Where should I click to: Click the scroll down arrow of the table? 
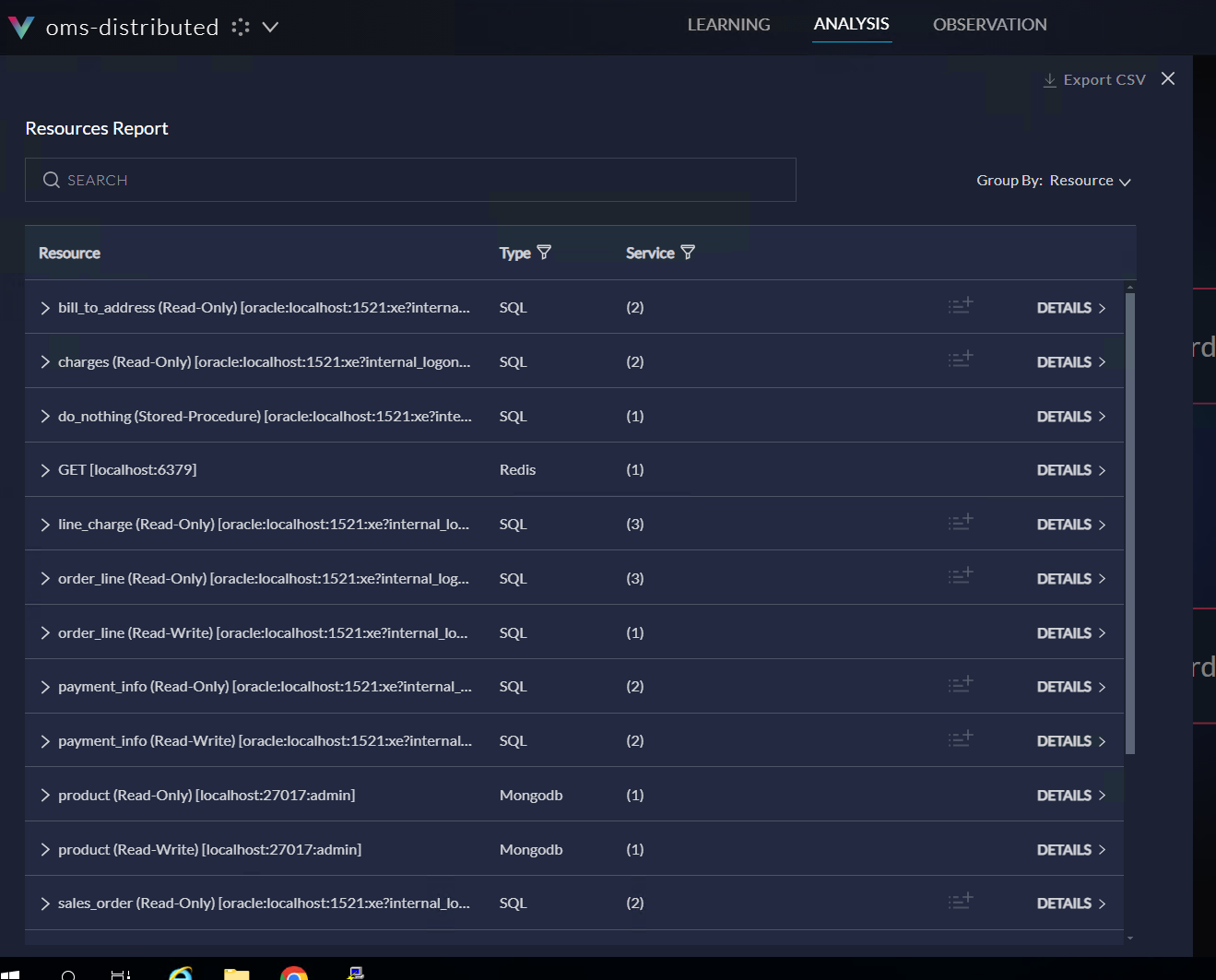point(1130,939)
